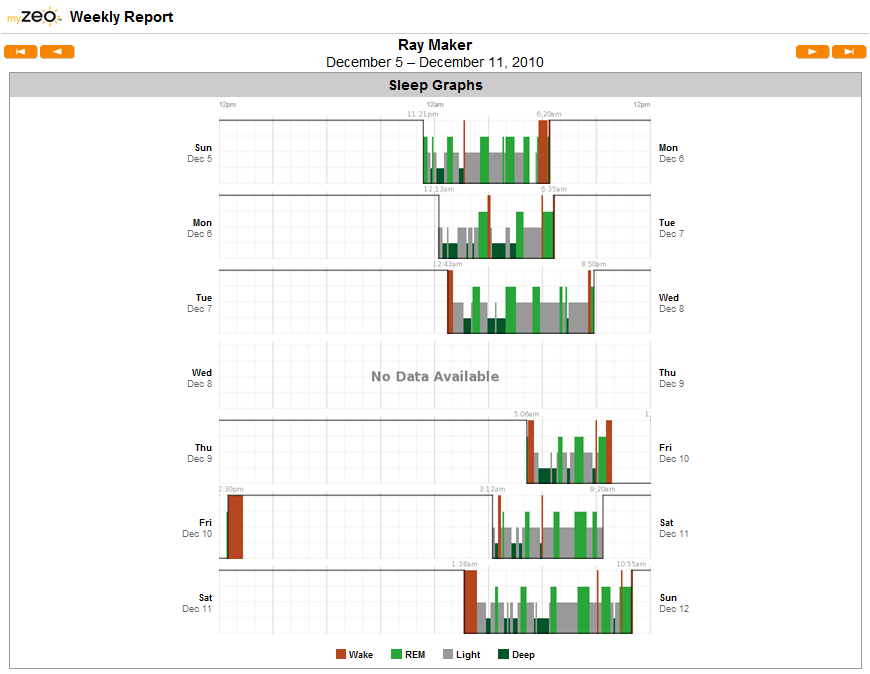Jump to first week arrow button
870x674 pixels.
coord(21,52)
